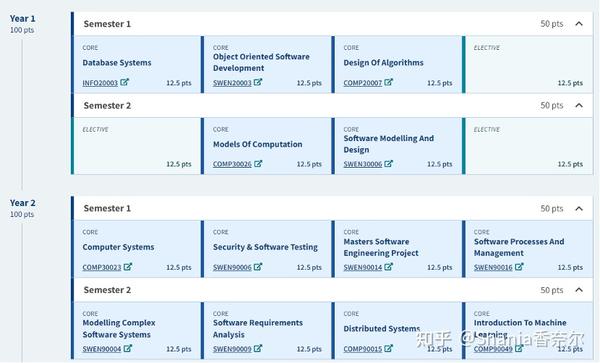Select the empty Elective card in Year 1 Semester 1

528,65
